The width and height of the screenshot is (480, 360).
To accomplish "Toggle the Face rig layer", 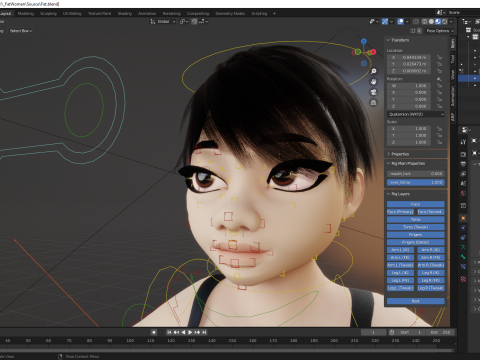I will pos(416,204).
